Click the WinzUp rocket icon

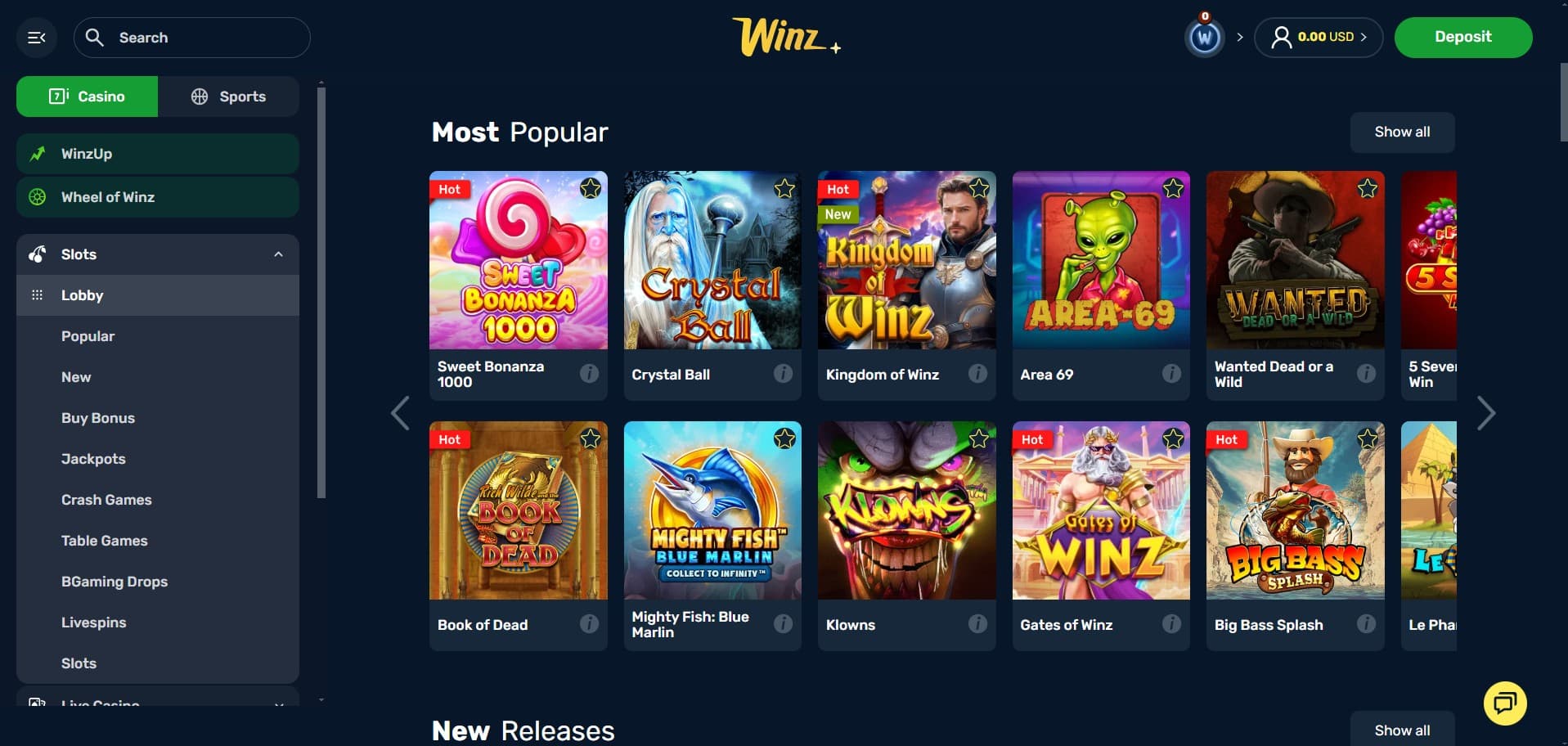pyautogui.click(x=38, y=154)
